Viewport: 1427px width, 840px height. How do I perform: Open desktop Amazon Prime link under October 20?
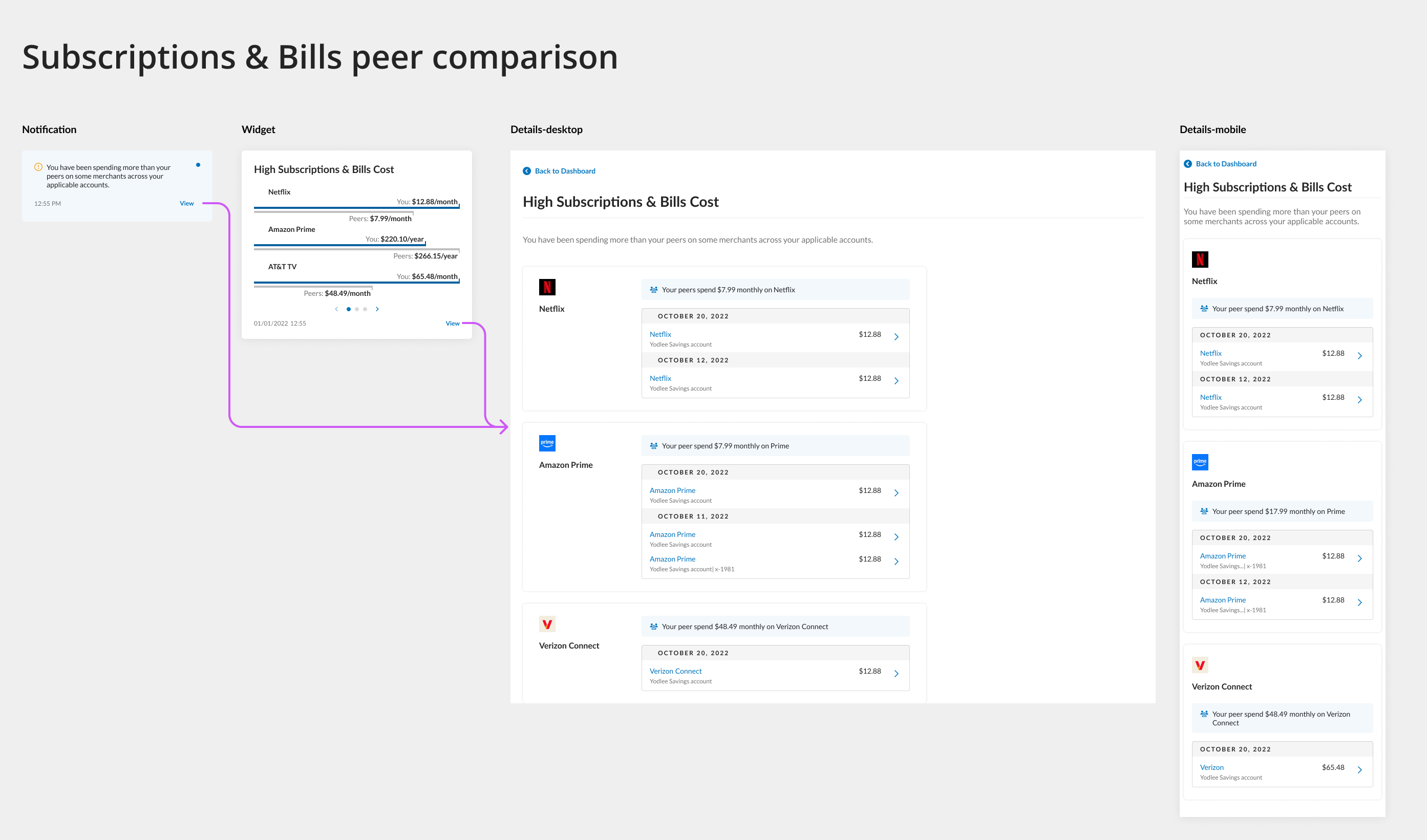tap(672, 490)
